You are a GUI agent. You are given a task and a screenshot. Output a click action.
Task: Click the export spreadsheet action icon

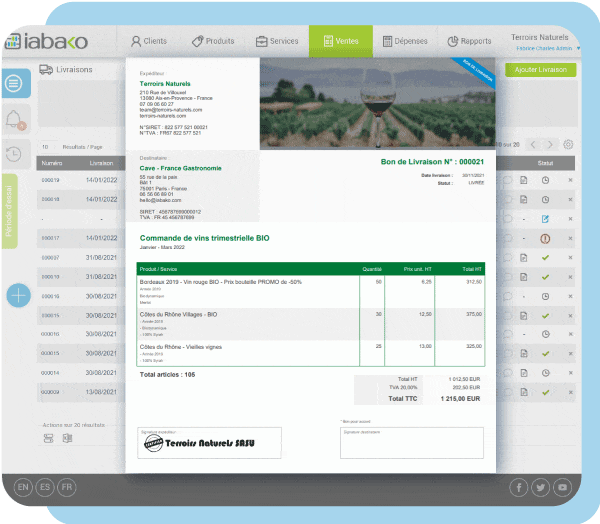67,438
